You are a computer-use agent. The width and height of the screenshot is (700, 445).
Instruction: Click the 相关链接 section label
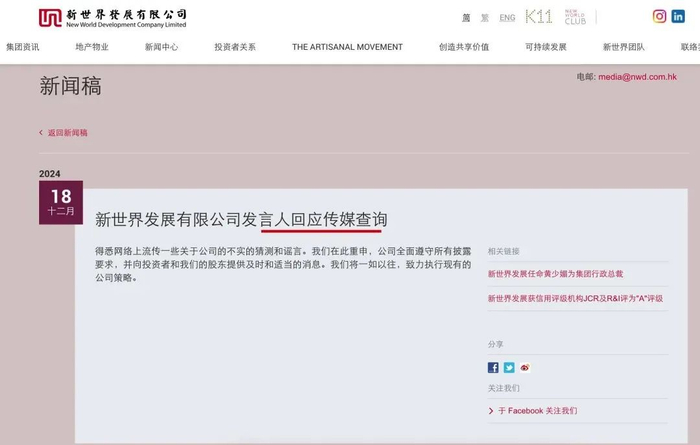coord(503,251)
